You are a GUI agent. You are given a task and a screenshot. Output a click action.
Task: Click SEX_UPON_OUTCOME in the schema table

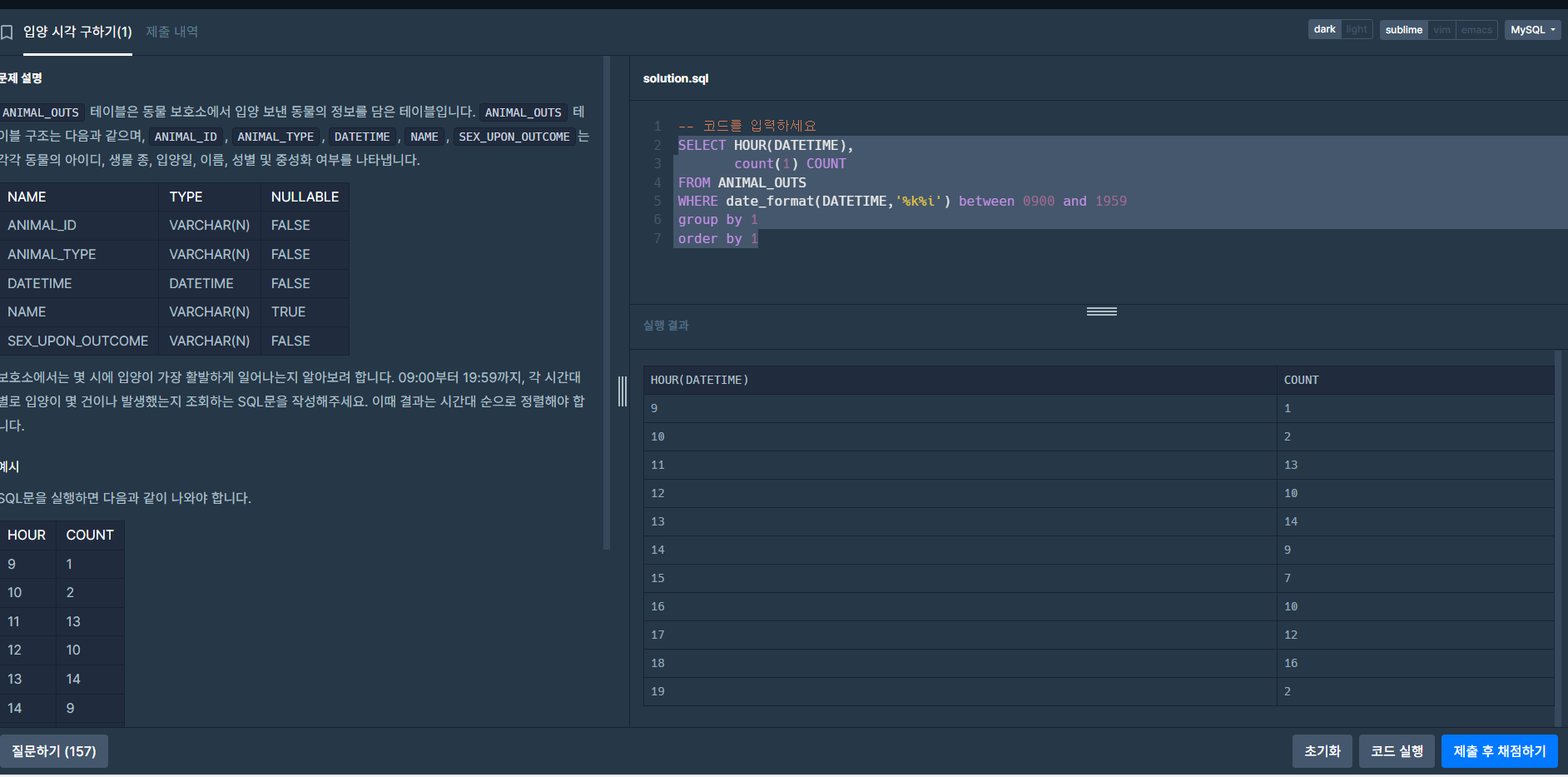pos(77,341)
